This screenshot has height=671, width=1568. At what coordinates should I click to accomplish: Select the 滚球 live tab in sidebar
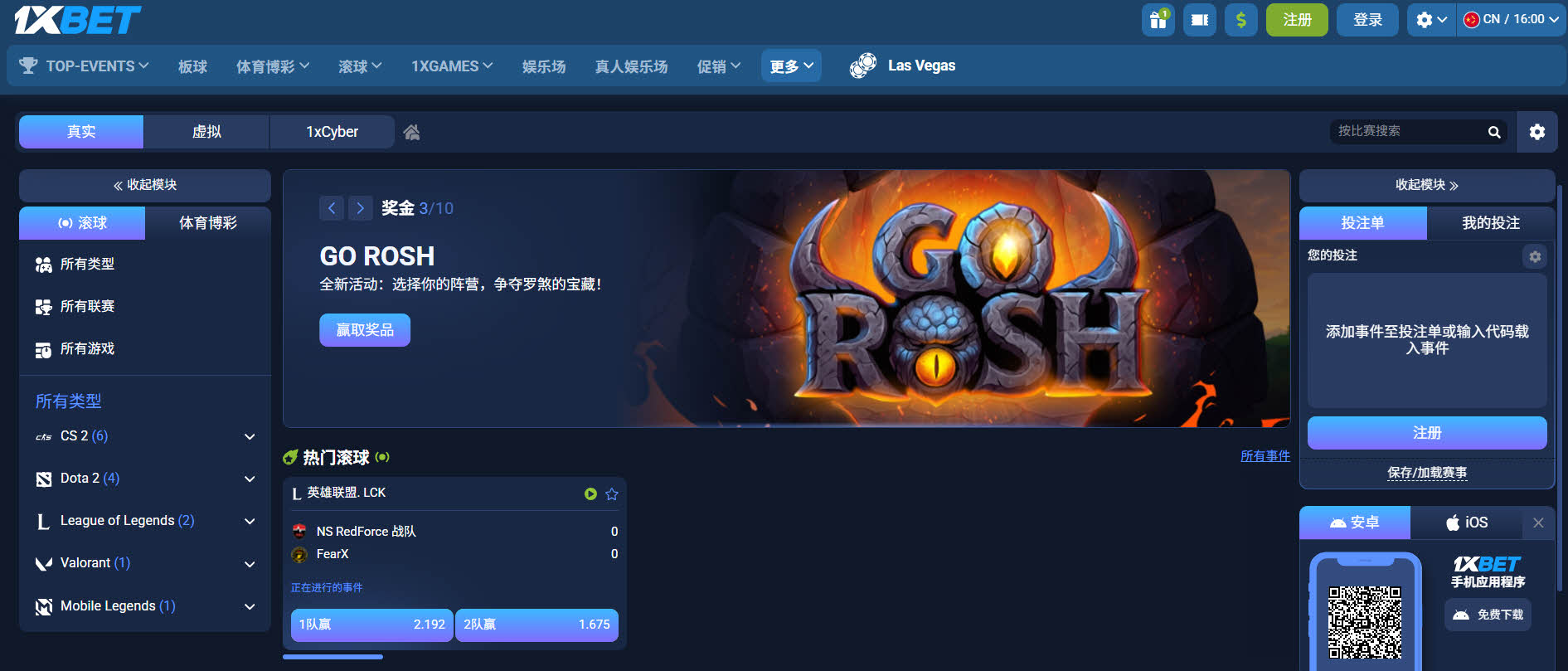(x=82, y=223)
